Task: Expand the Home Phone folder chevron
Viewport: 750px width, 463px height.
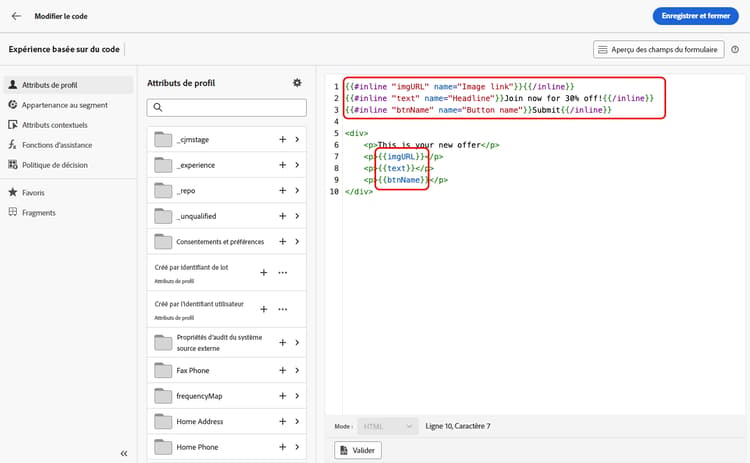Action: [297, 447]
